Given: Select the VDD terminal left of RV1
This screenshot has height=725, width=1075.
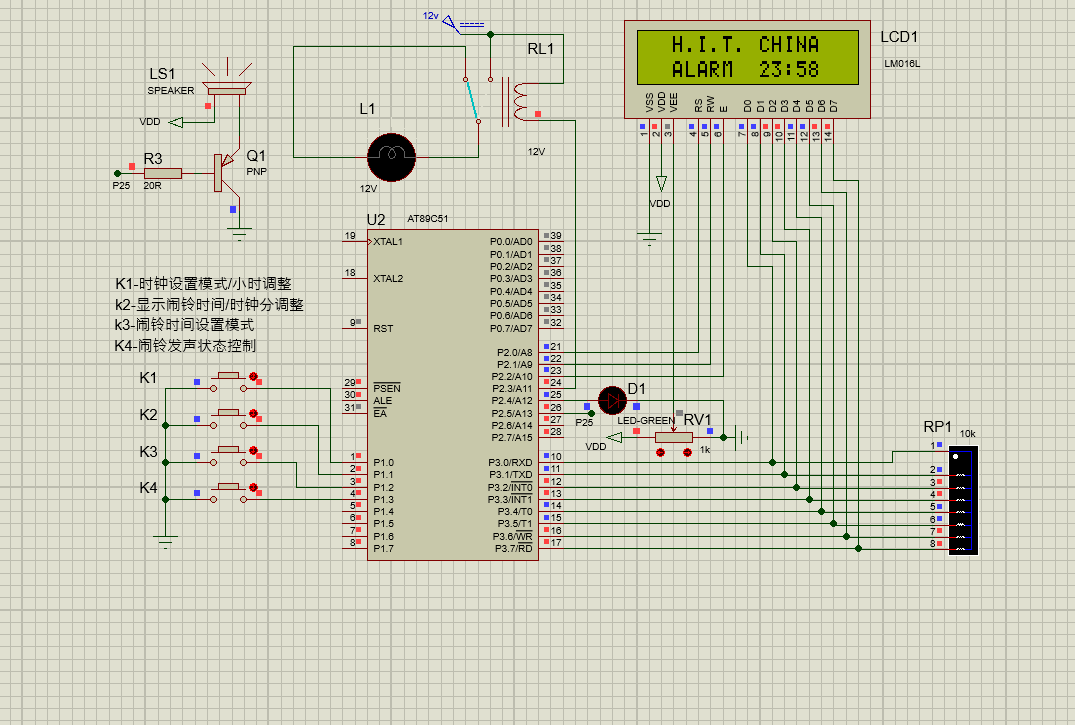Looking at the screenshot, I should point(614,438).
